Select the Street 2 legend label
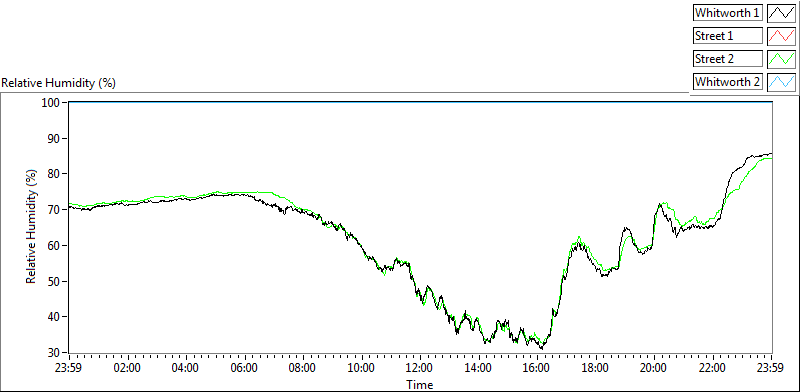 (x=728, y=59)
